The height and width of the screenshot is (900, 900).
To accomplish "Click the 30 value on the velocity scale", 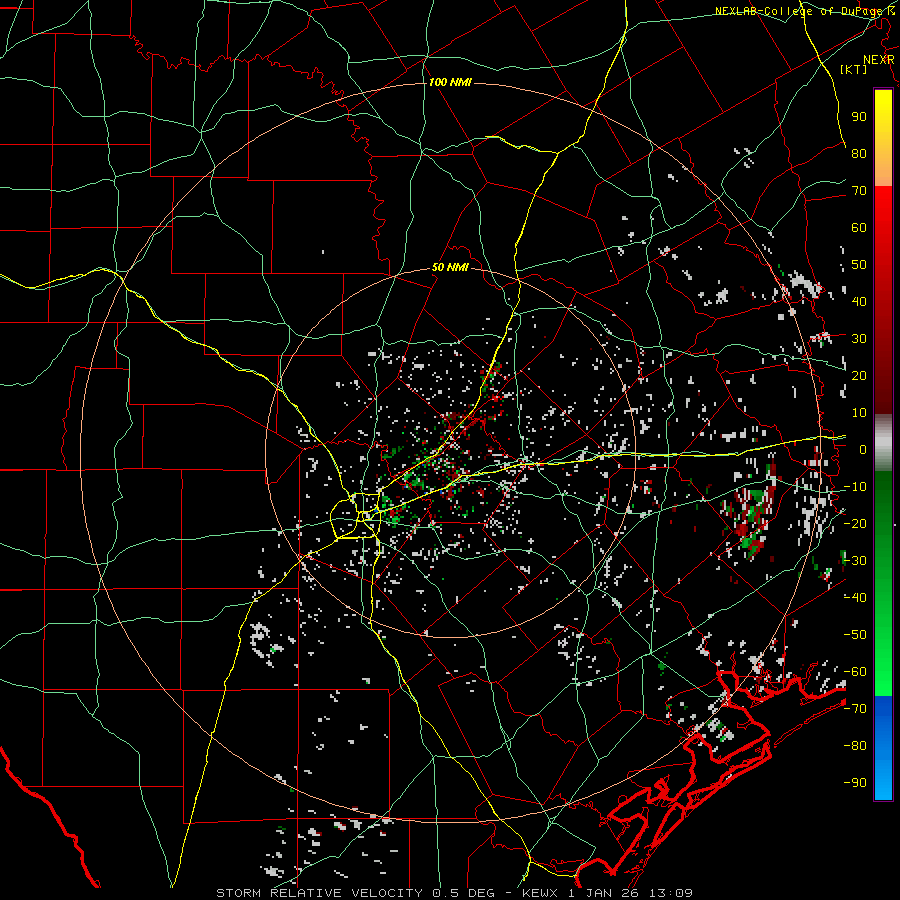I will 859,339.
